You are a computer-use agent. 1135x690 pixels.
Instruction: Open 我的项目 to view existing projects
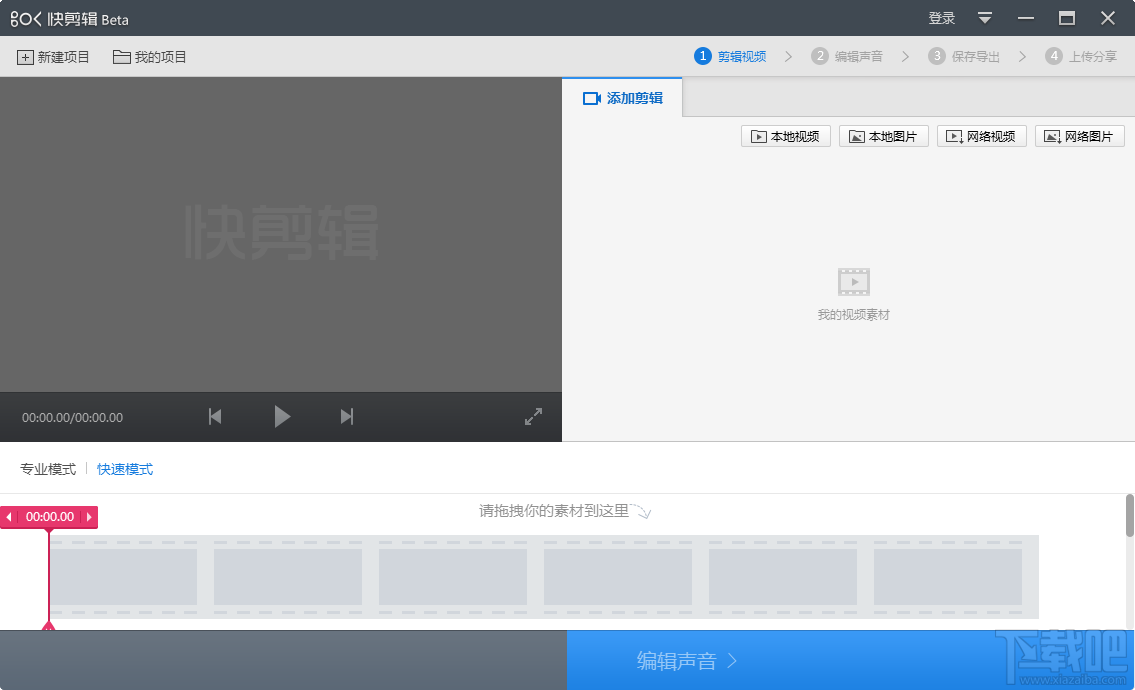[x=149, y=57]
